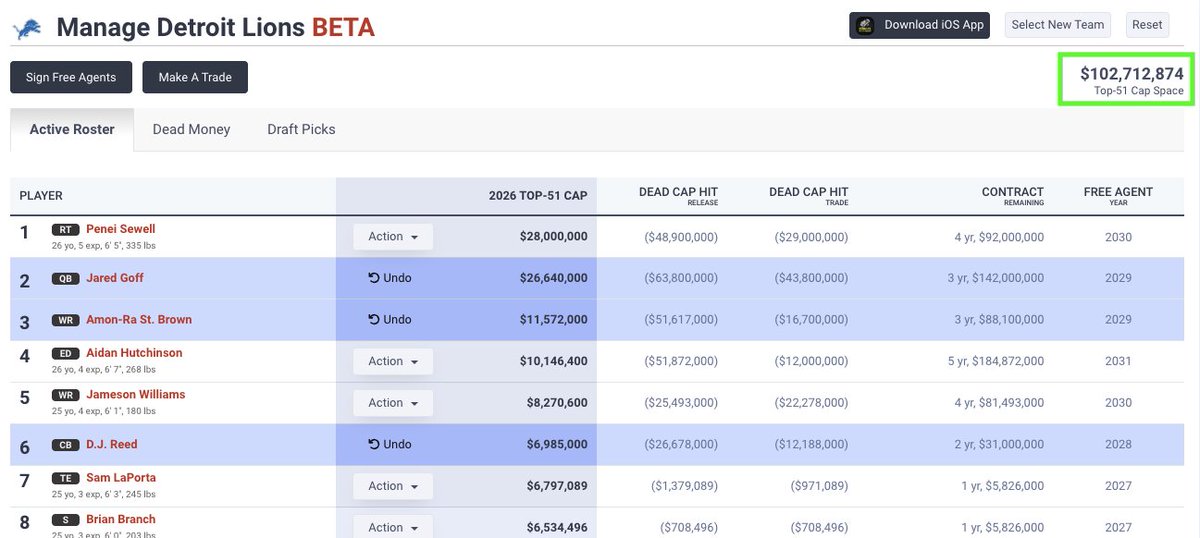Open the Action dropdown for Sam LaPorta
This screenshot has height=538, width=1200.
tap(393, 486)
